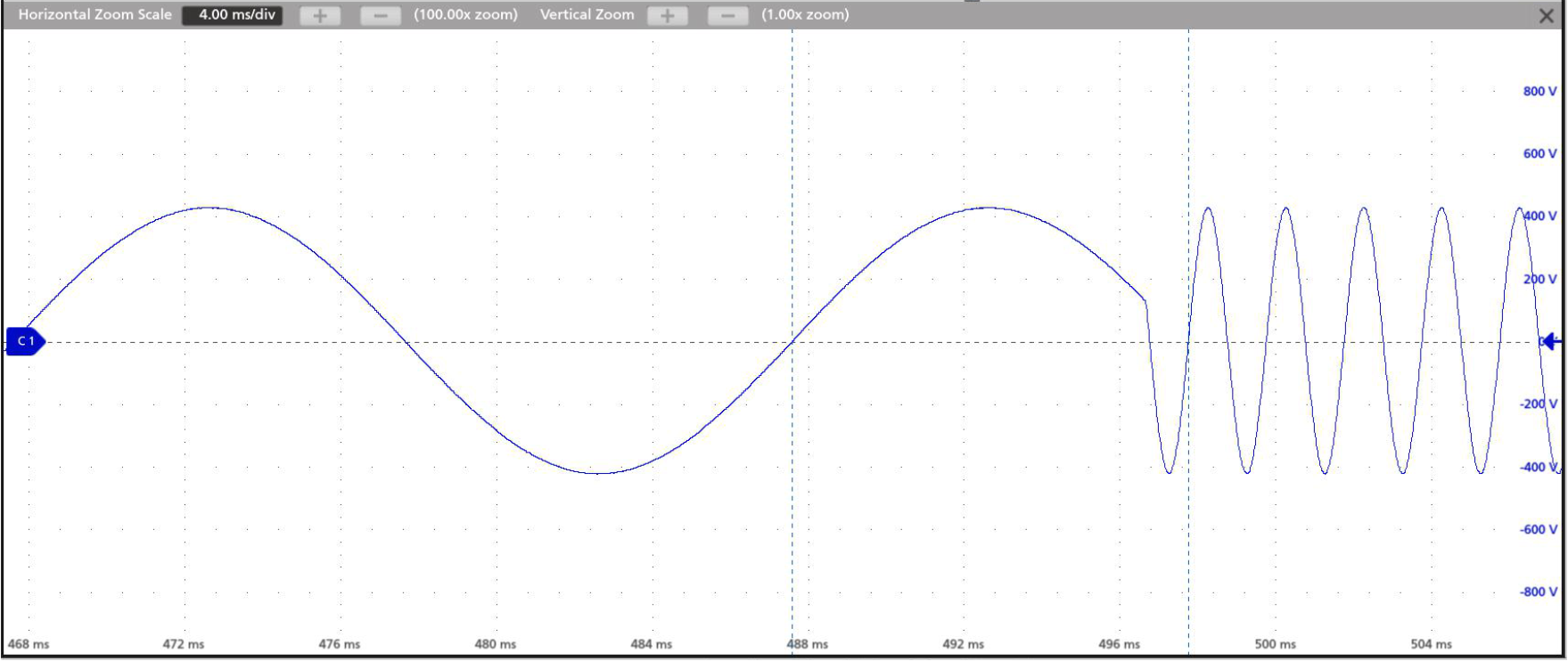This screenshot has width=1568, height=661.
Task: Click the Horizontal Zoom Scale label
Action: point(94,15)
